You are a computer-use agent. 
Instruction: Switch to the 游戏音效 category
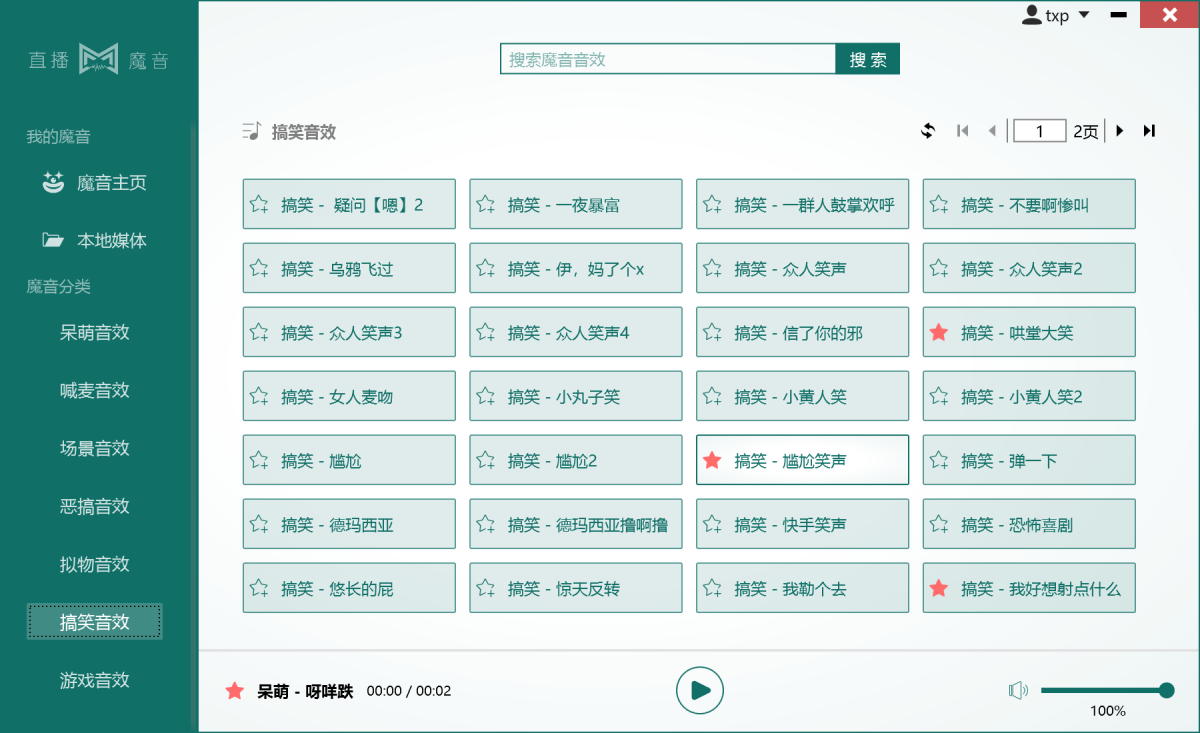[94, 679]
